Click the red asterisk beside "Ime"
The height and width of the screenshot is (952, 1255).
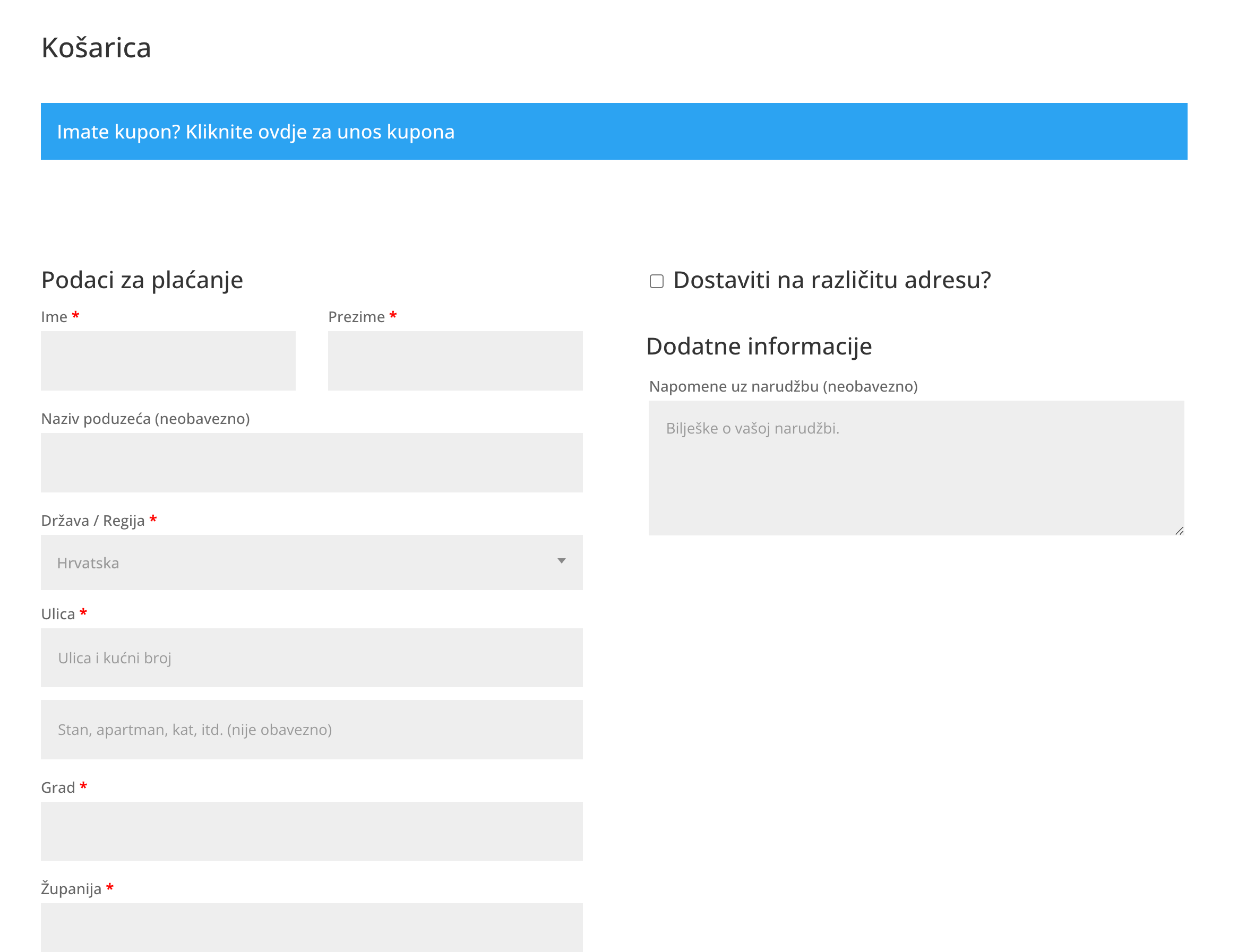point(76,315)
